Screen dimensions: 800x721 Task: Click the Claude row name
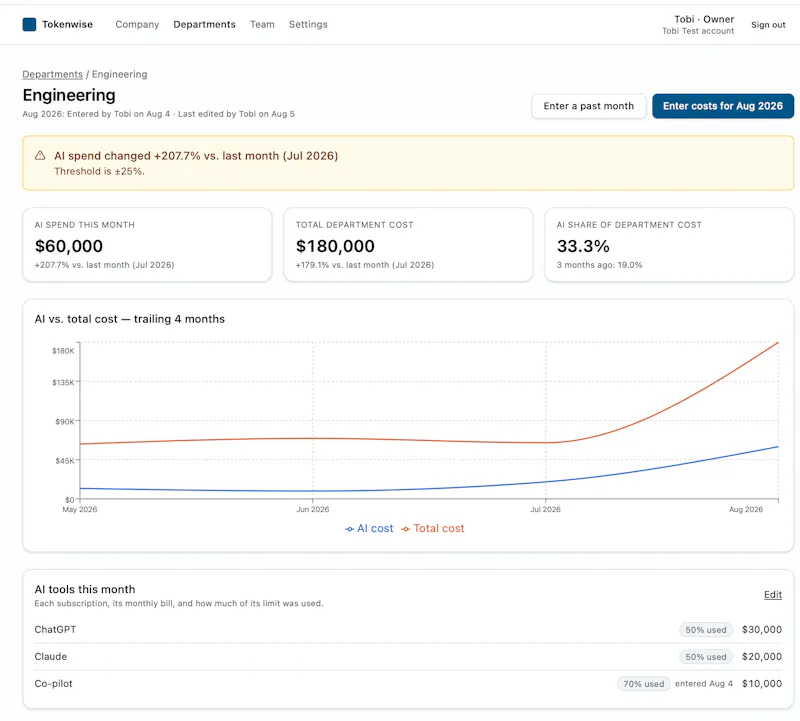[51, 657]
